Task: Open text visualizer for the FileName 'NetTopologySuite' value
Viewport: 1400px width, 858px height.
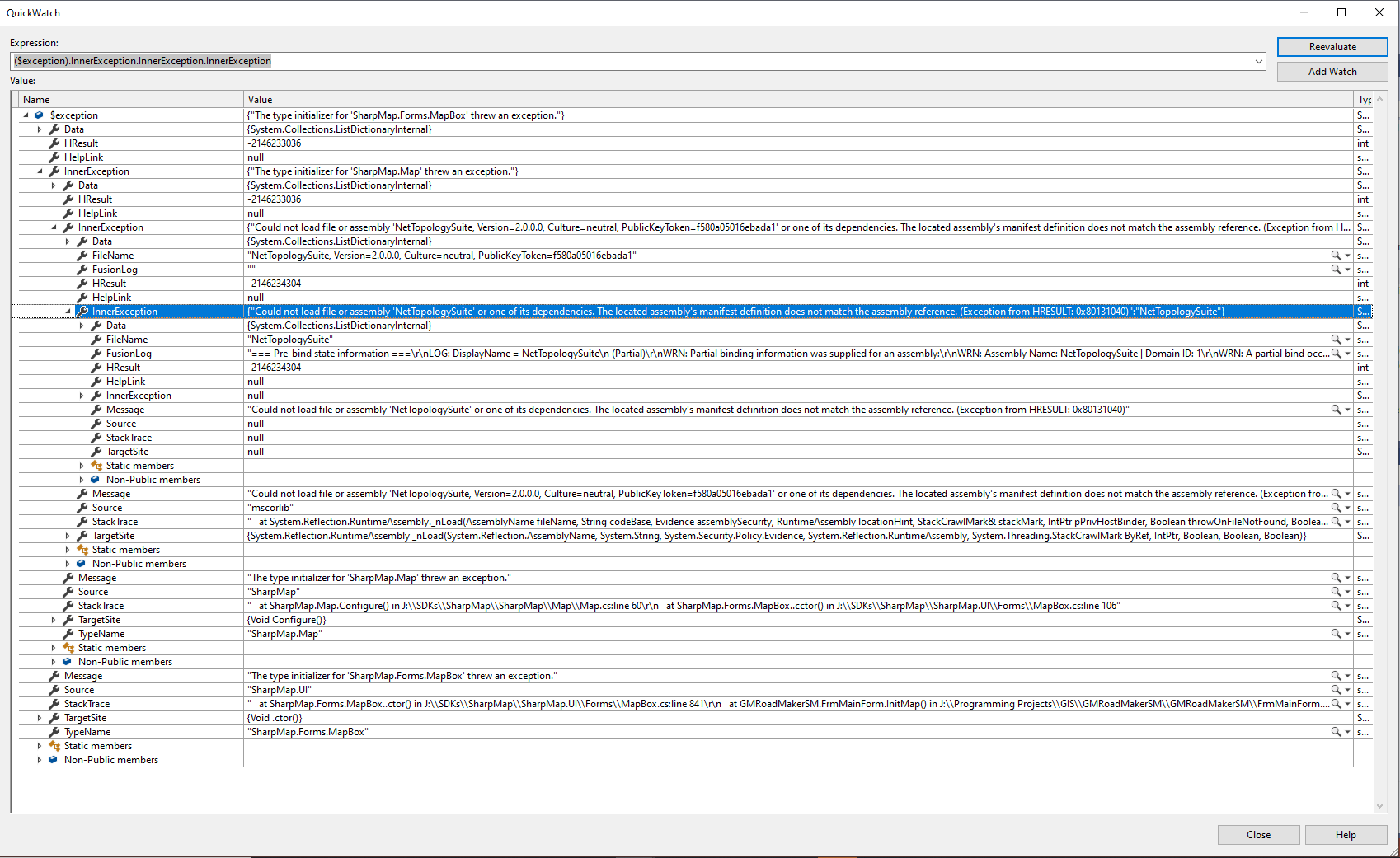Action: click(x=1336, y=339)
